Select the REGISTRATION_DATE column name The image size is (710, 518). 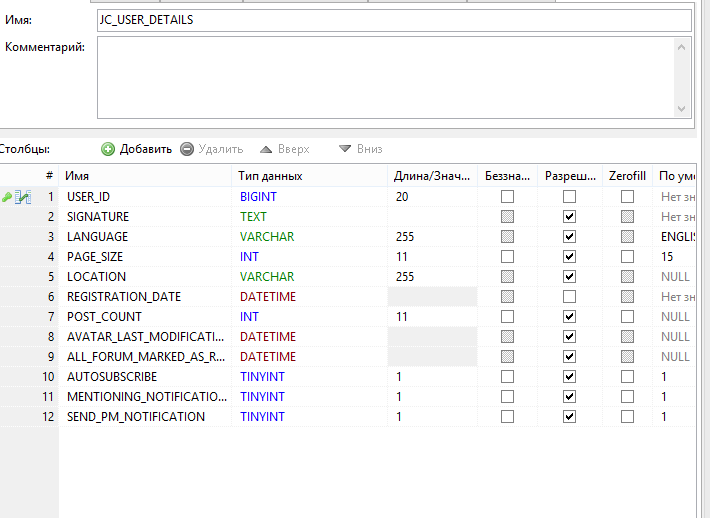click(x=124, y=297)
